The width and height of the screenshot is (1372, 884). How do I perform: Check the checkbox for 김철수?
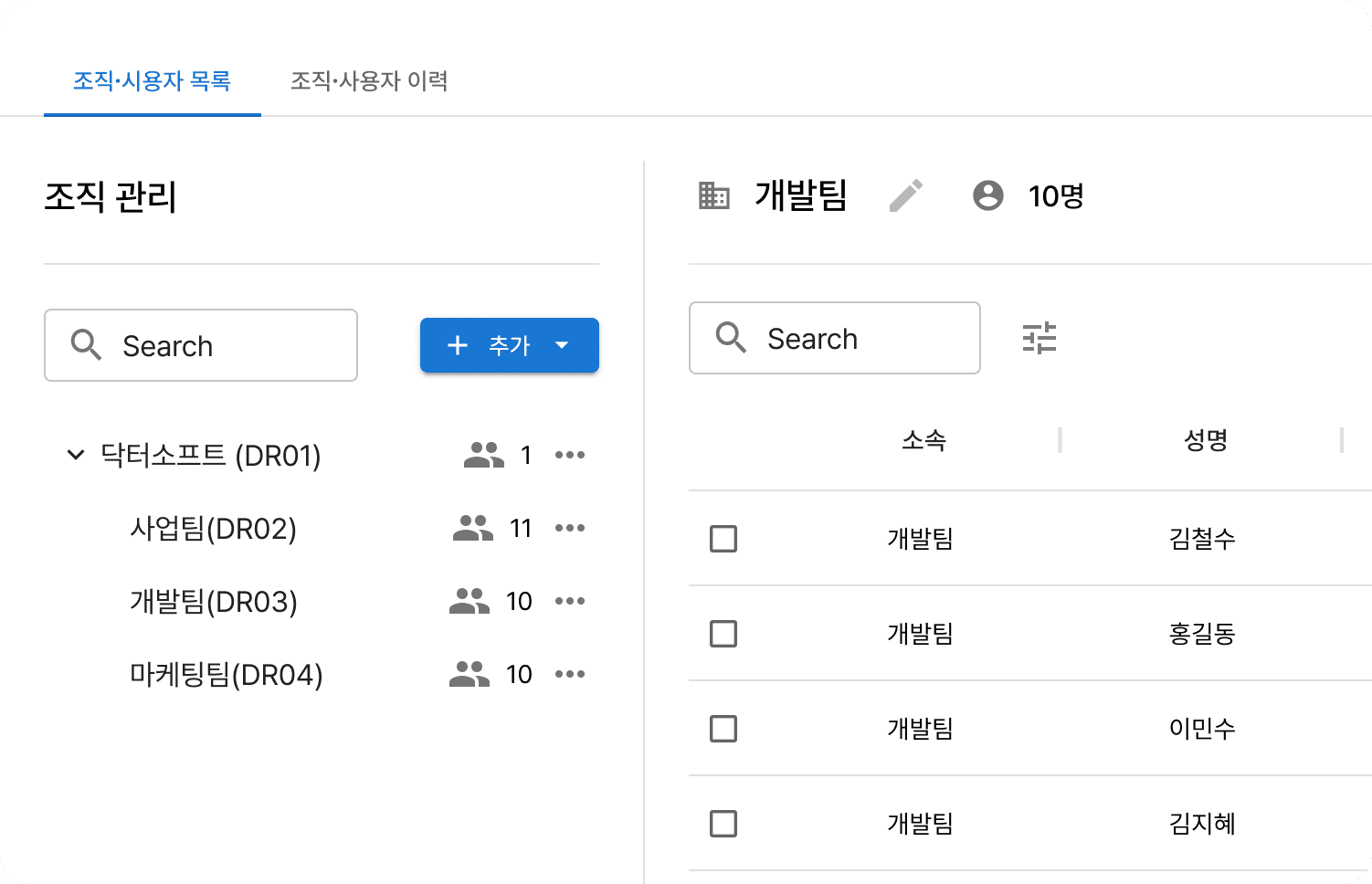point(723,539)
